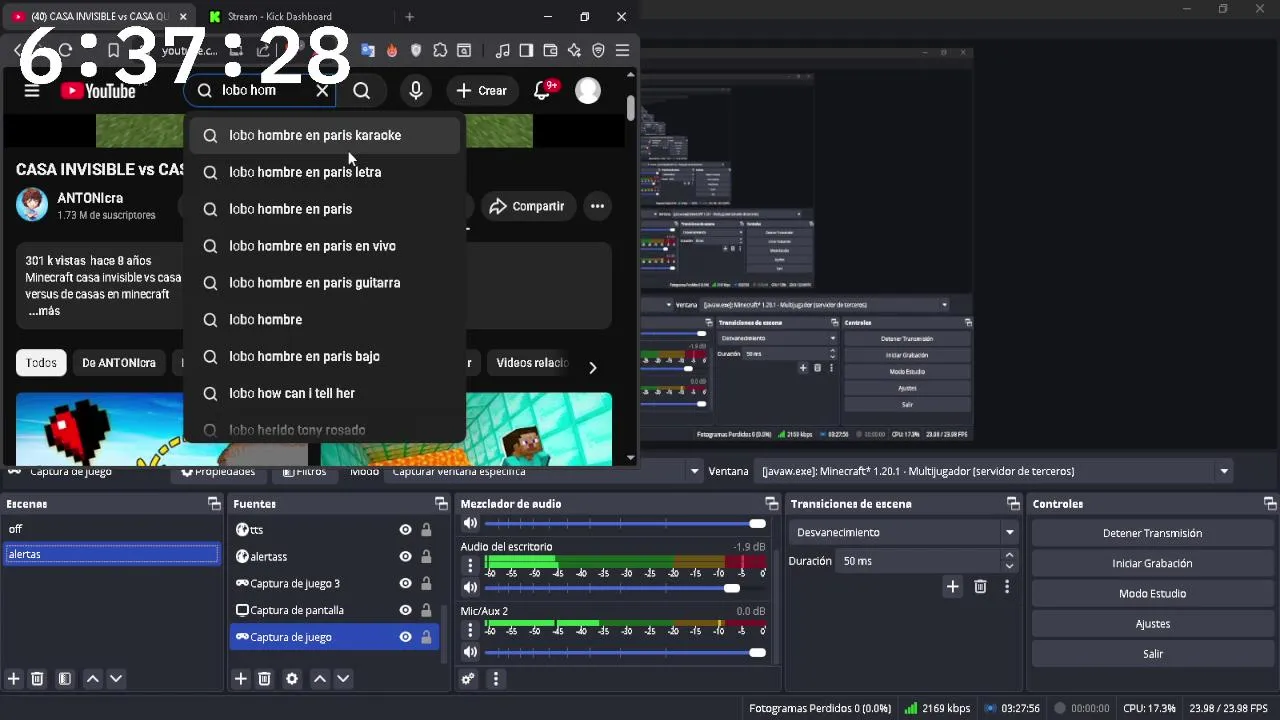Viewport: 1280px width, 720px height.
Task: Toggle visibility of alertass source
Action: (405, 557)
